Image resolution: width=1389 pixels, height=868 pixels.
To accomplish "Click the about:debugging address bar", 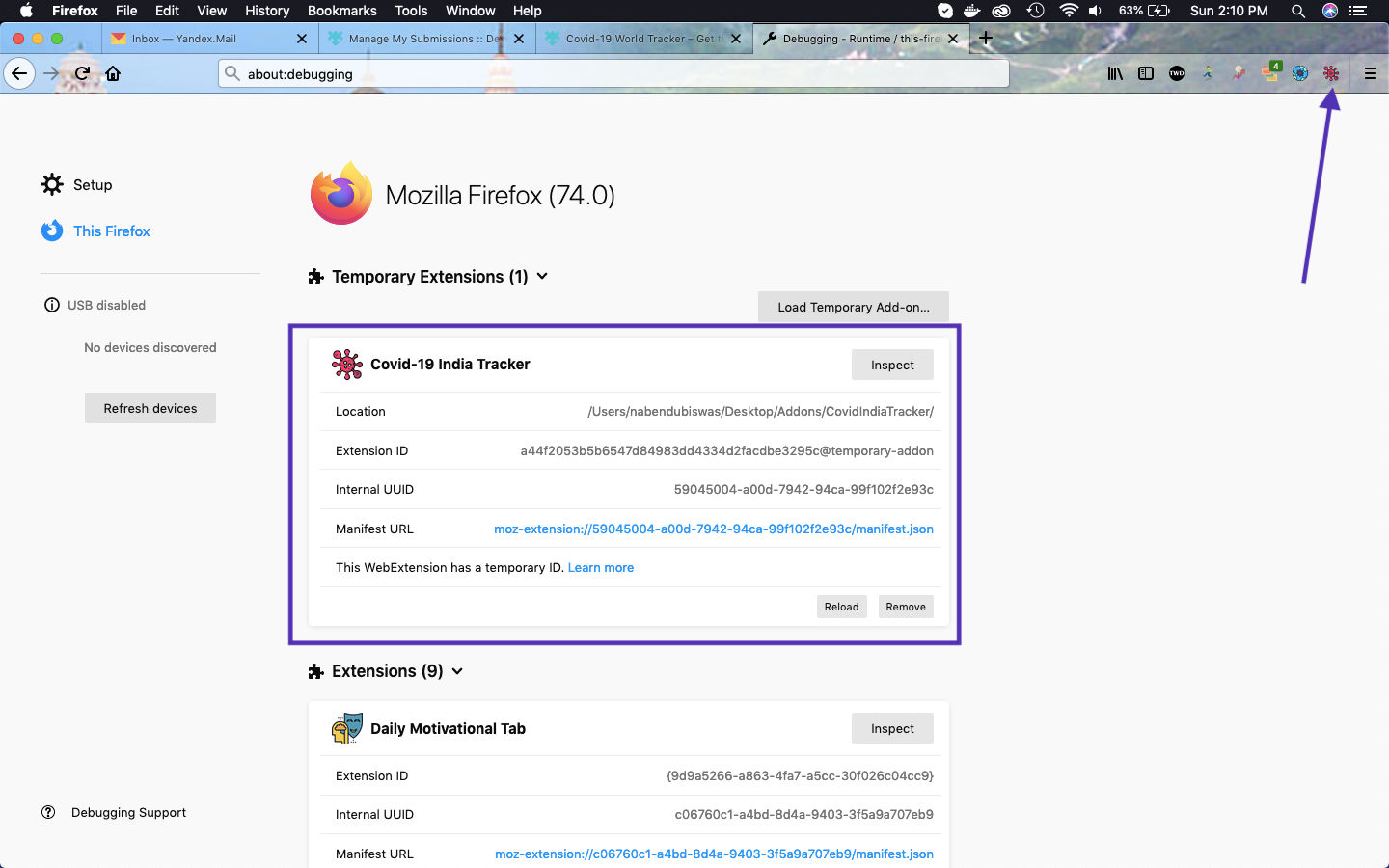I will coord(613,73).
